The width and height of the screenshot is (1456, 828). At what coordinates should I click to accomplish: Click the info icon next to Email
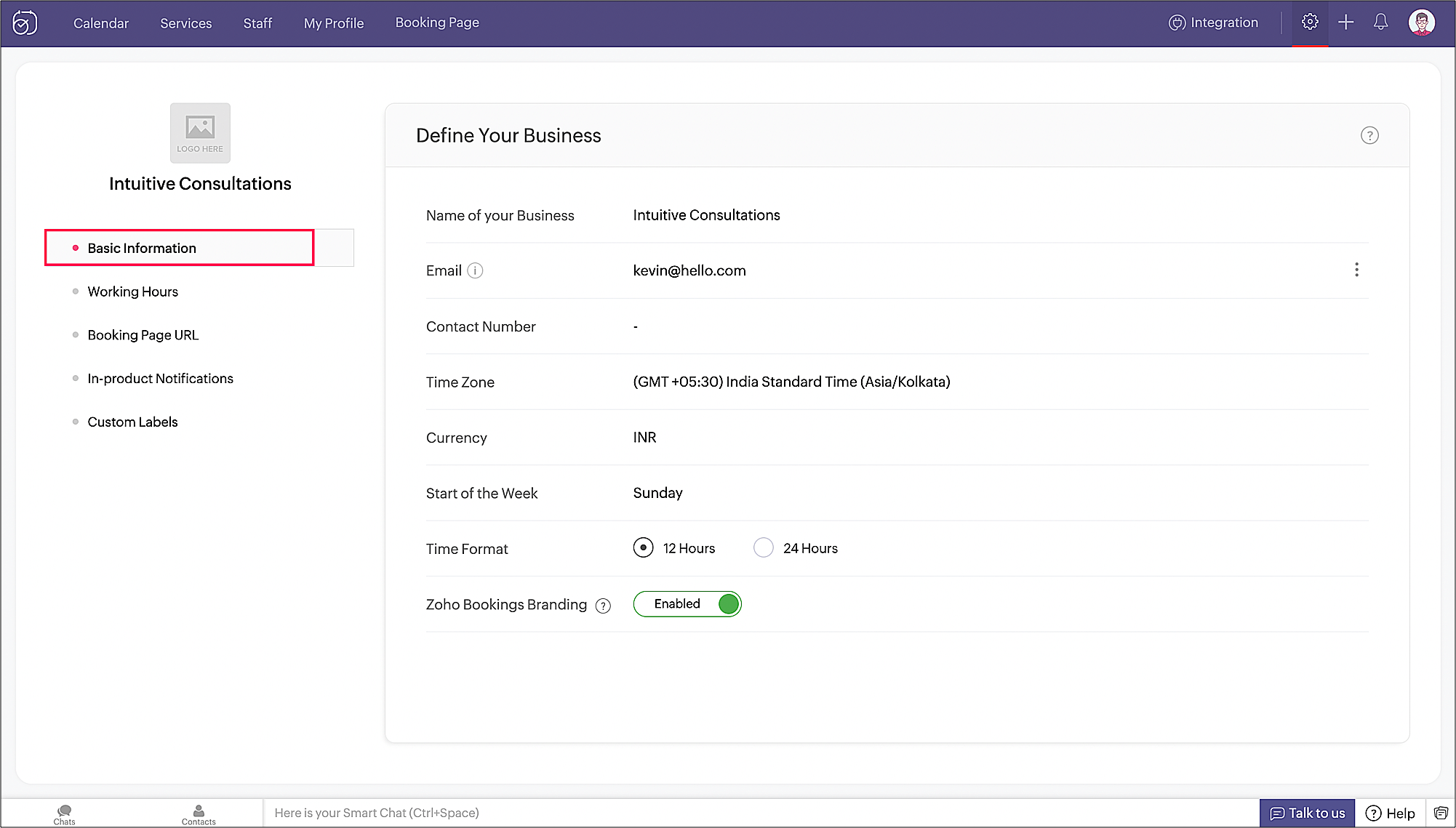[x=475, y=270]
